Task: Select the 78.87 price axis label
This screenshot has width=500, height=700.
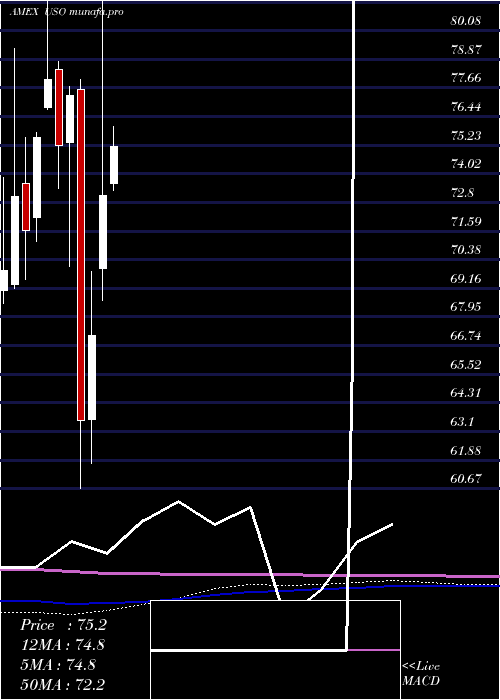Action: 466,50
